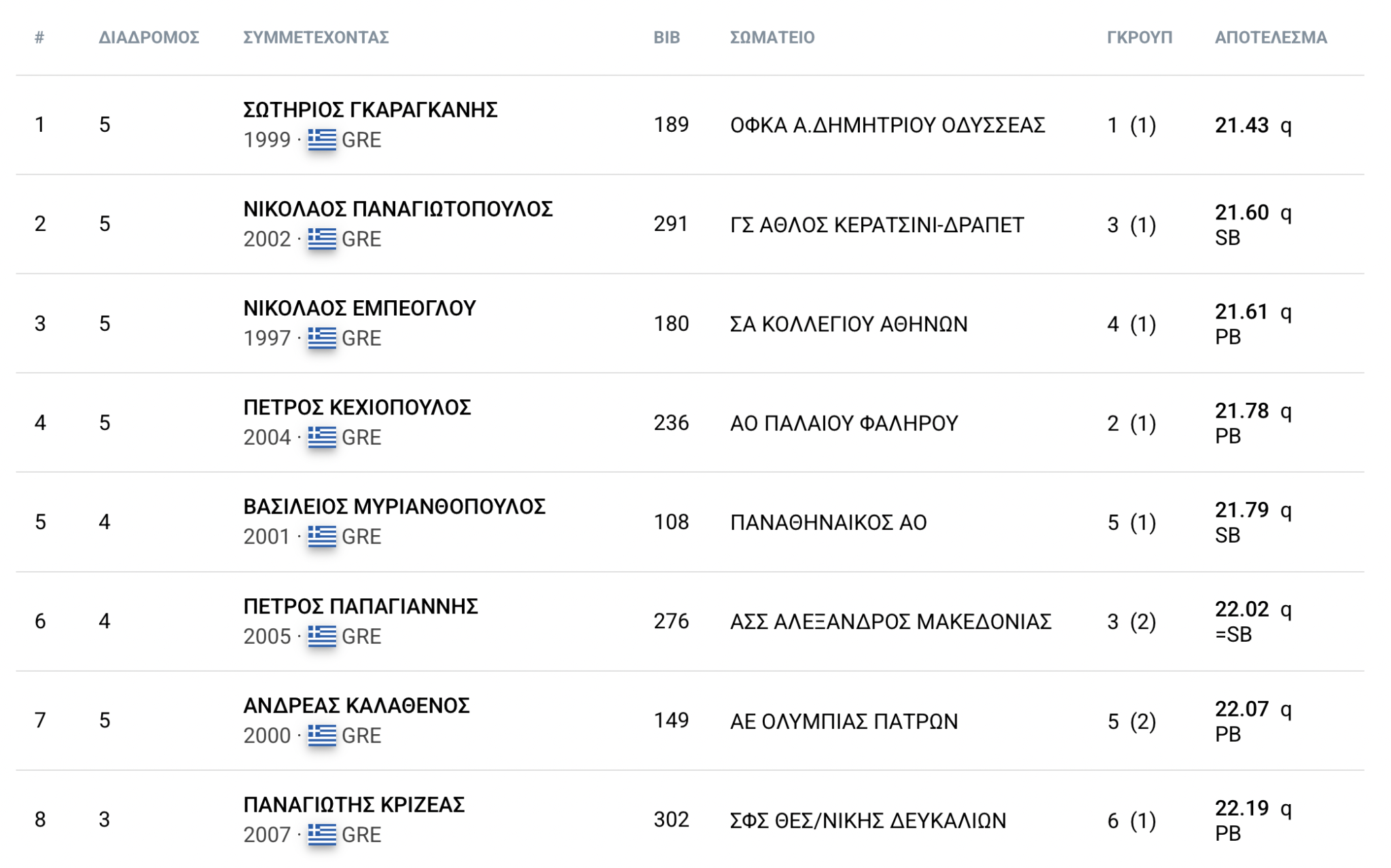
Task: Open club ΠΑΝΑΘΗΝΑΙΚΟΣ ΑΟ
Action: pyautogui.click(x=828, y=522)
